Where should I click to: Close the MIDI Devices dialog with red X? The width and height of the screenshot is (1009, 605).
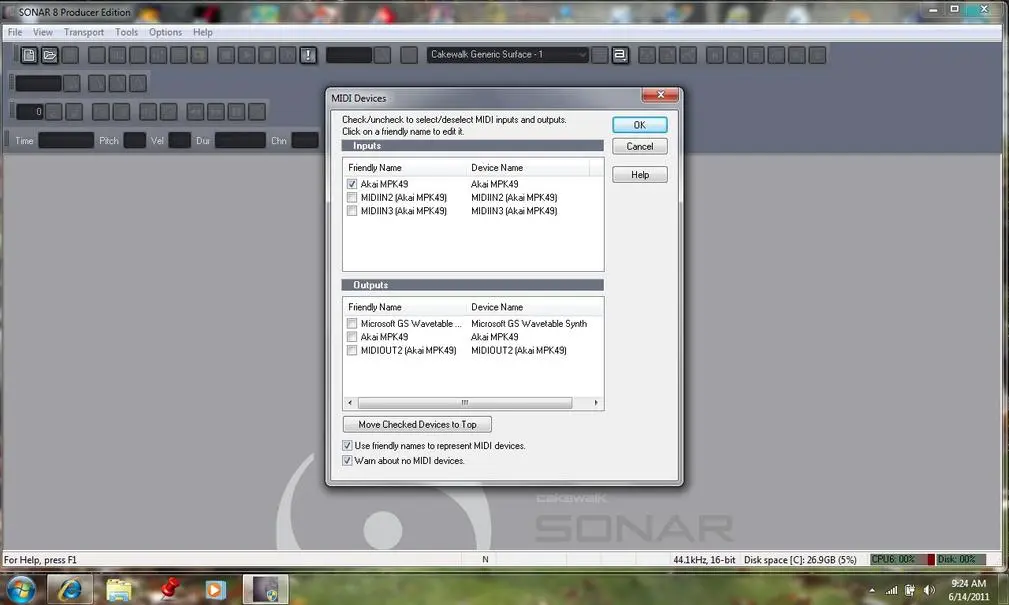tap(660, 95)
